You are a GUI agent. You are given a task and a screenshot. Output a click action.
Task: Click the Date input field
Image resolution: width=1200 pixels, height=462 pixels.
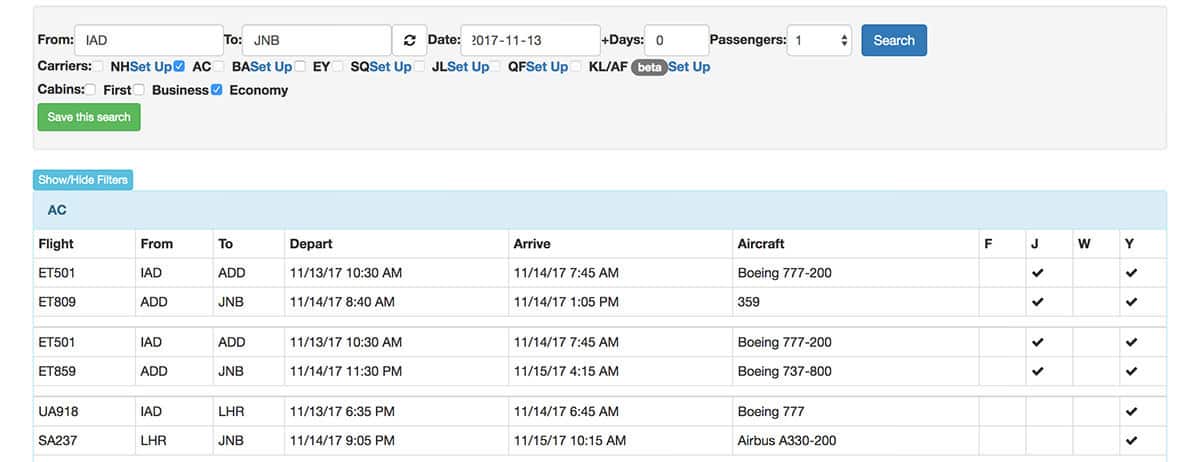(x=530, y=40)
